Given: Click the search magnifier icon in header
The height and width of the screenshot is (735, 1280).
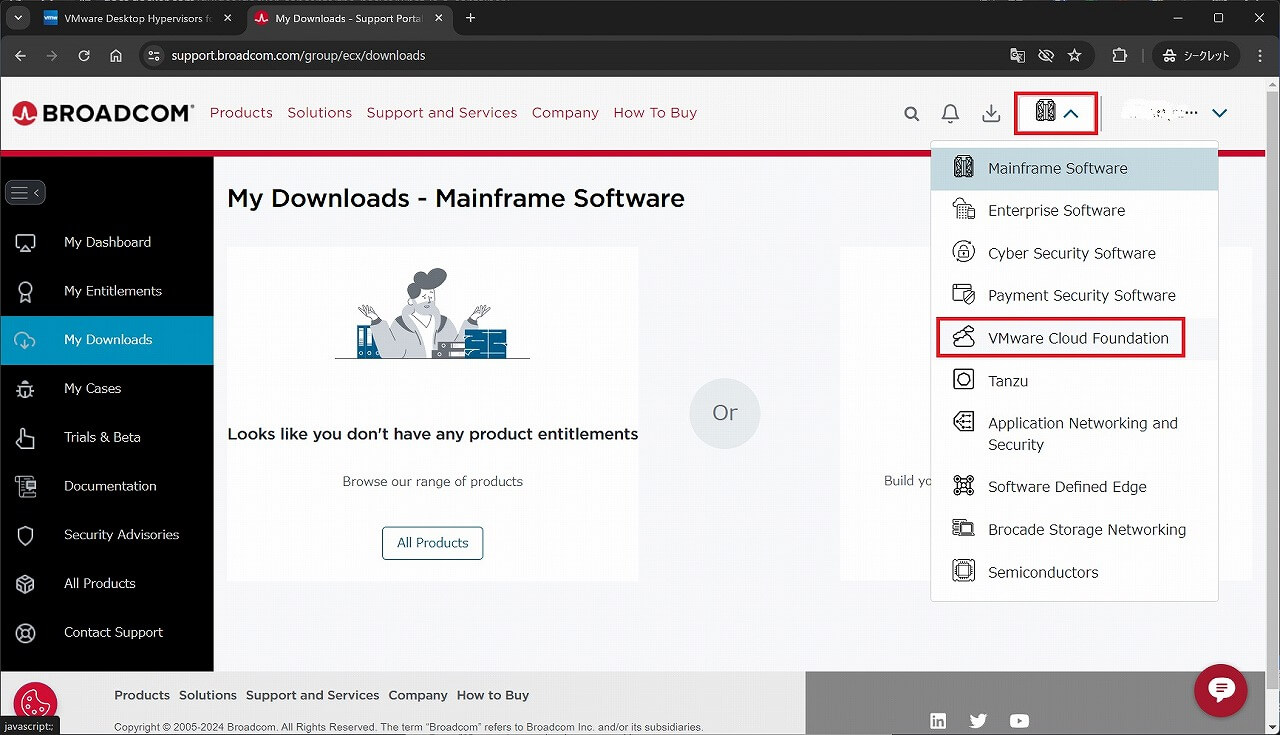Looking at the screenshot, I should (x=911, y=114).
